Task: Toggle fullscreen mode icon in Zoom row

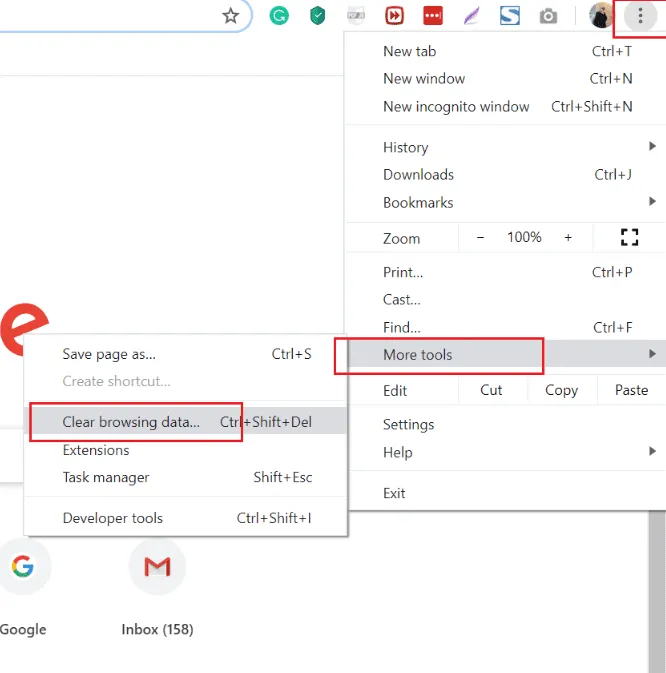Action: [x=629, y=237]
